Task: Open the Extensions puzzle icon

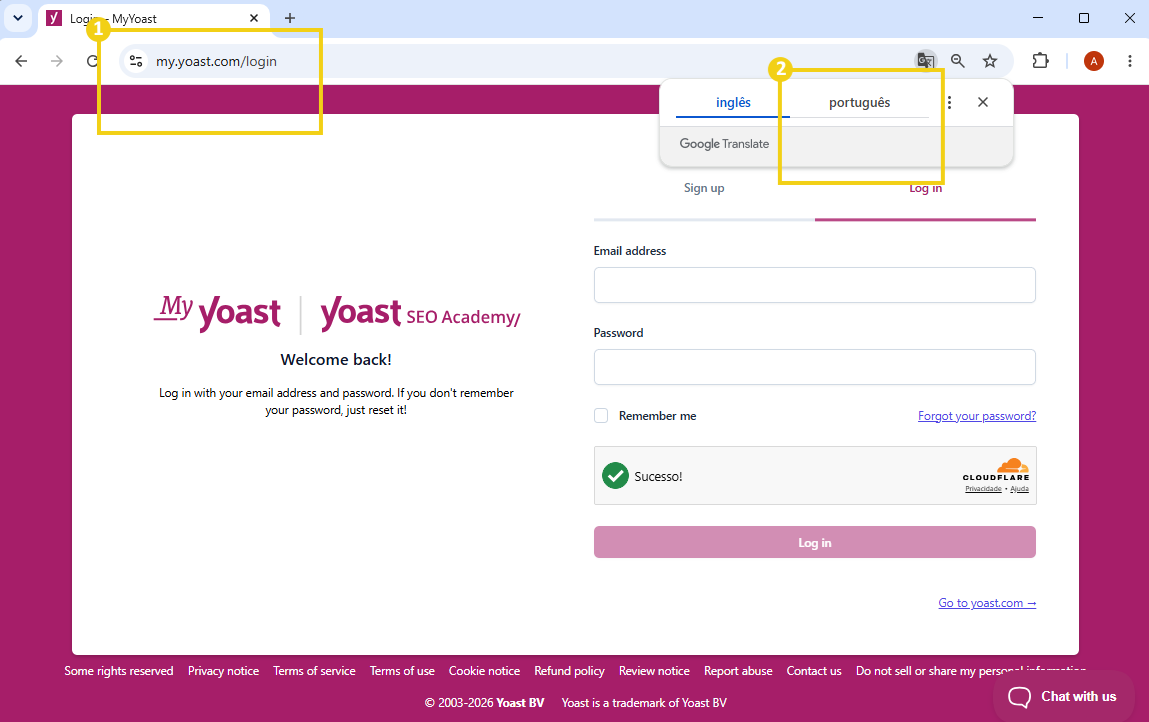Action: click(1041, 61)
